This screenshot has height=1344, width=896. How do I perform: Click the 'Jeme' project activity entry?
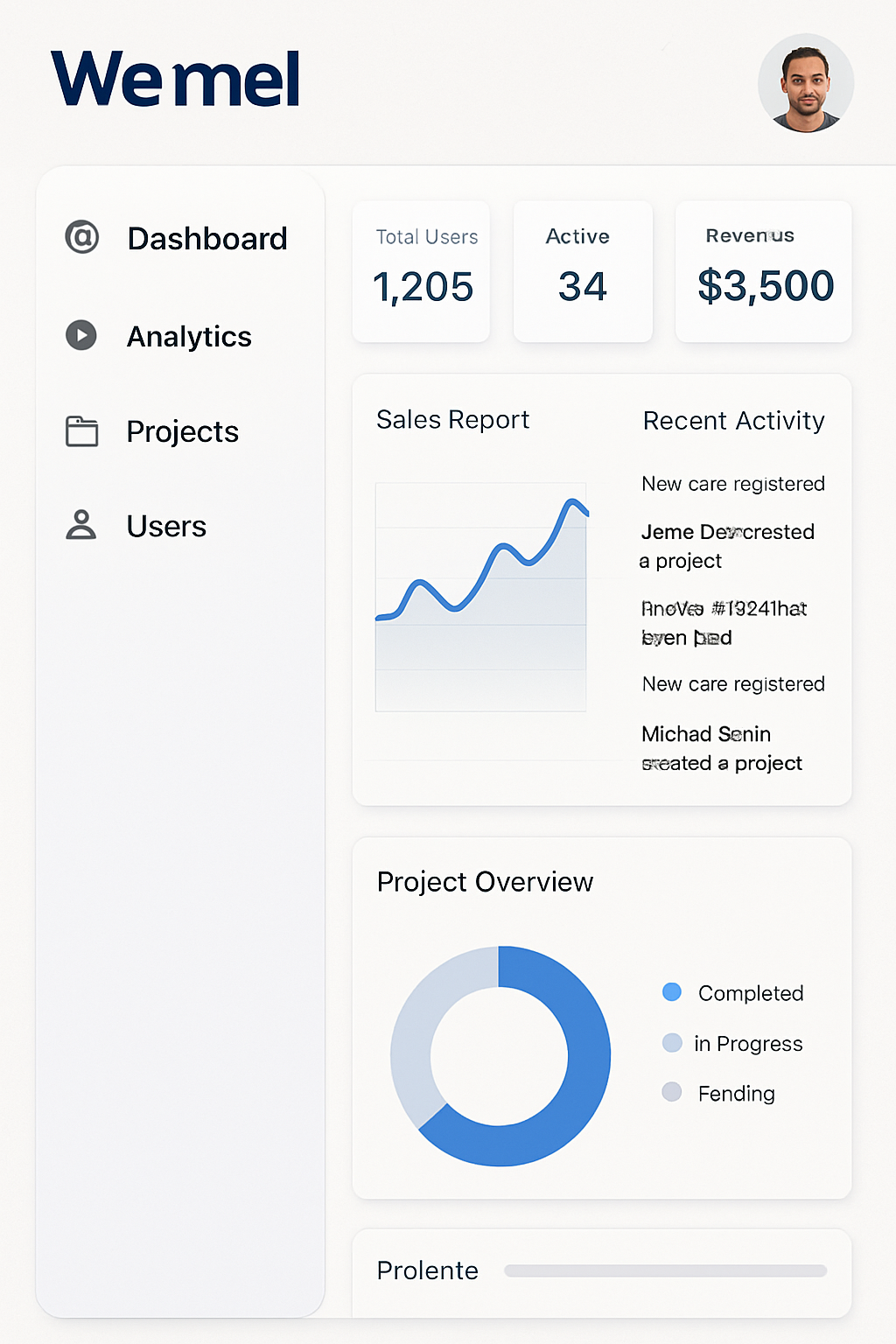(x=727, y=546)
